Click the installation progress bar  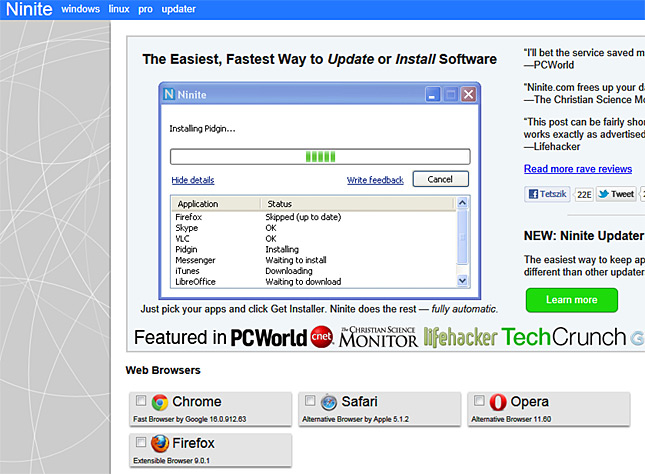click(x=320, y=157)
